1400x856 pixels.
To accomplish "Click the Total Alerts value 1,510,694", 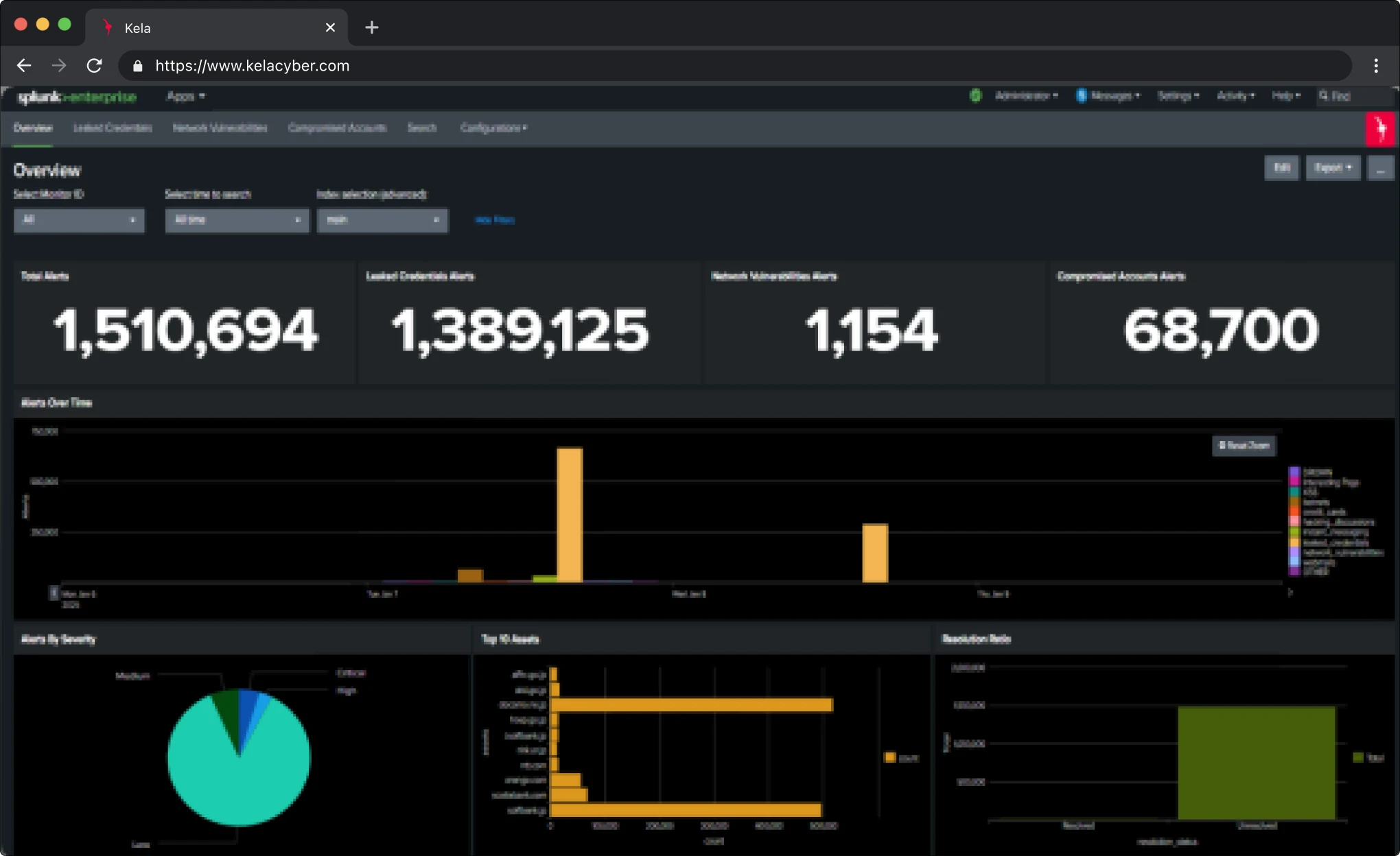I will coord(185,331).
